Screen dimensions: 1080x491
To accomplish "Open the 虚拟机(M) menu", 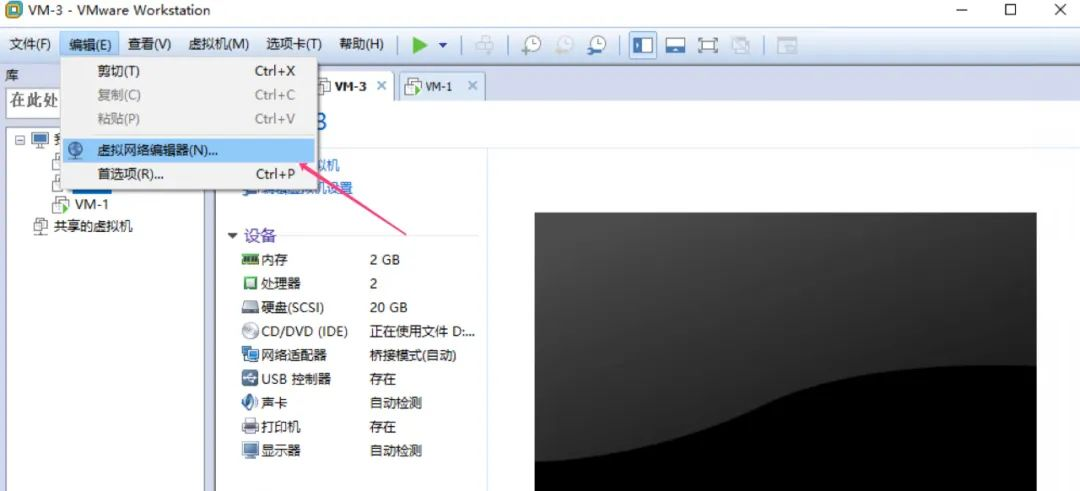I will tap(218, 45).
